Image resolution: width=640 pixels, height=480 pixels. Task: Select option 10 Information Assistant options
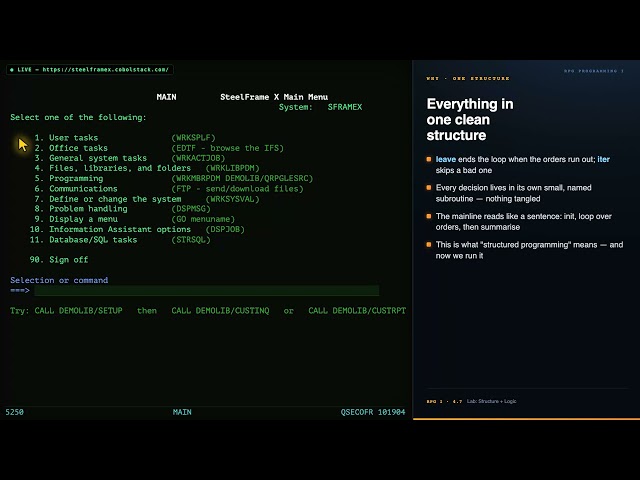coord(110,229)
